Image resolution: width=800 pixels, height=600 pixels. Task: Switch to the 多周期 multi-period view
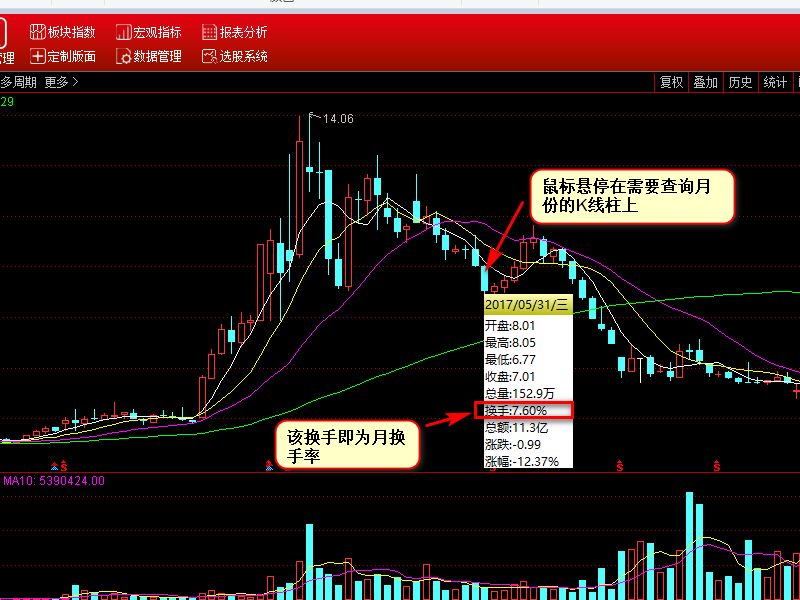click(x=18, y=82)
